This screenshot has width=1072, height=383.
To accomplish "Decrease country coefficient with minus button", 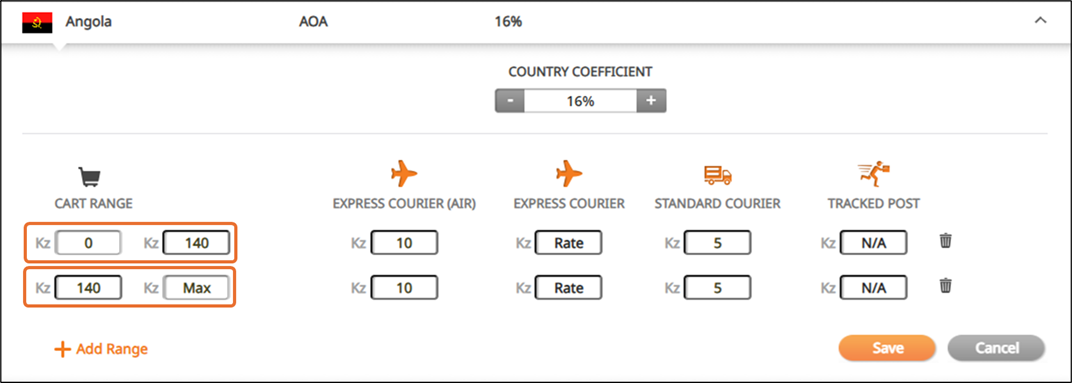I will 510,101.
